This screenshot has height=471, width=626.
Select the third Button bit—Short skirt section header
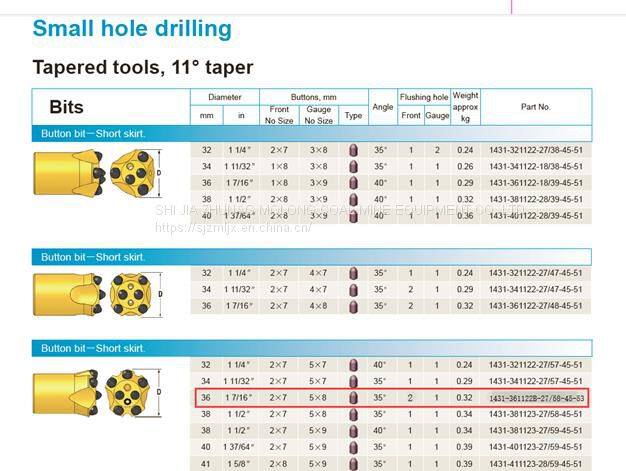click(x=93, y=348)
